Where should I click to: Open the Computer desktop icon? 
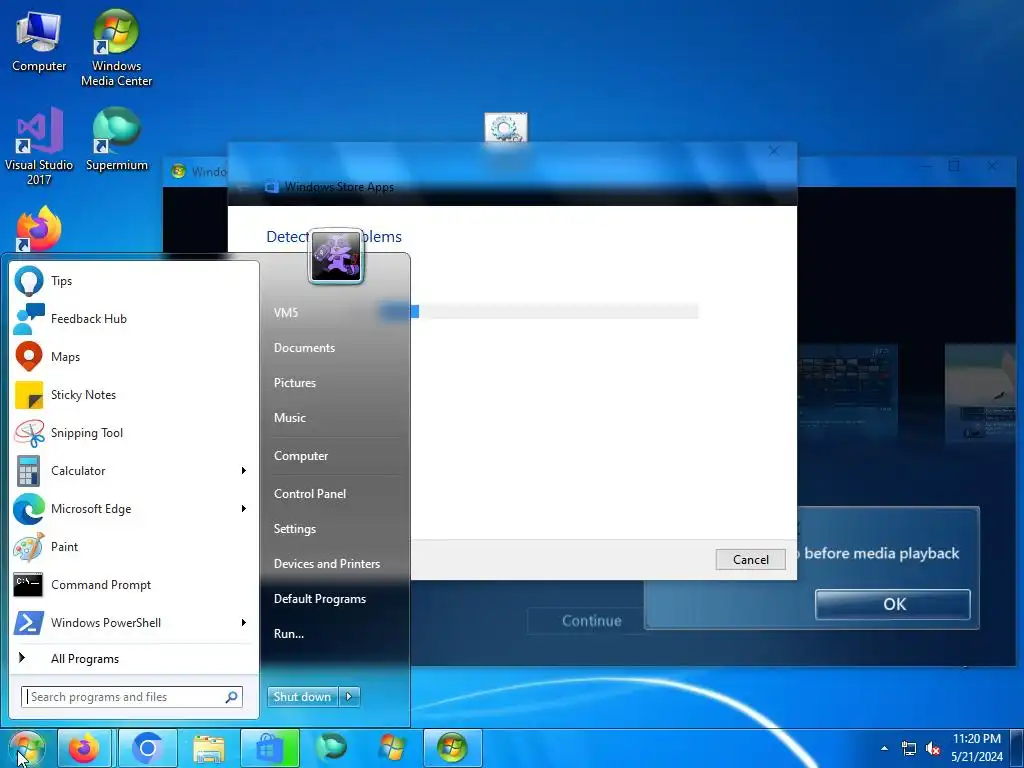tap(39, 41)
